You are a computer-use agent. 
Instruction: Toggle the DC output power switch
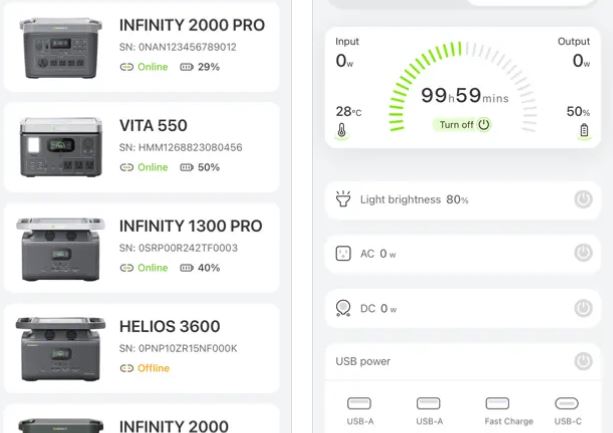[583, 308]
